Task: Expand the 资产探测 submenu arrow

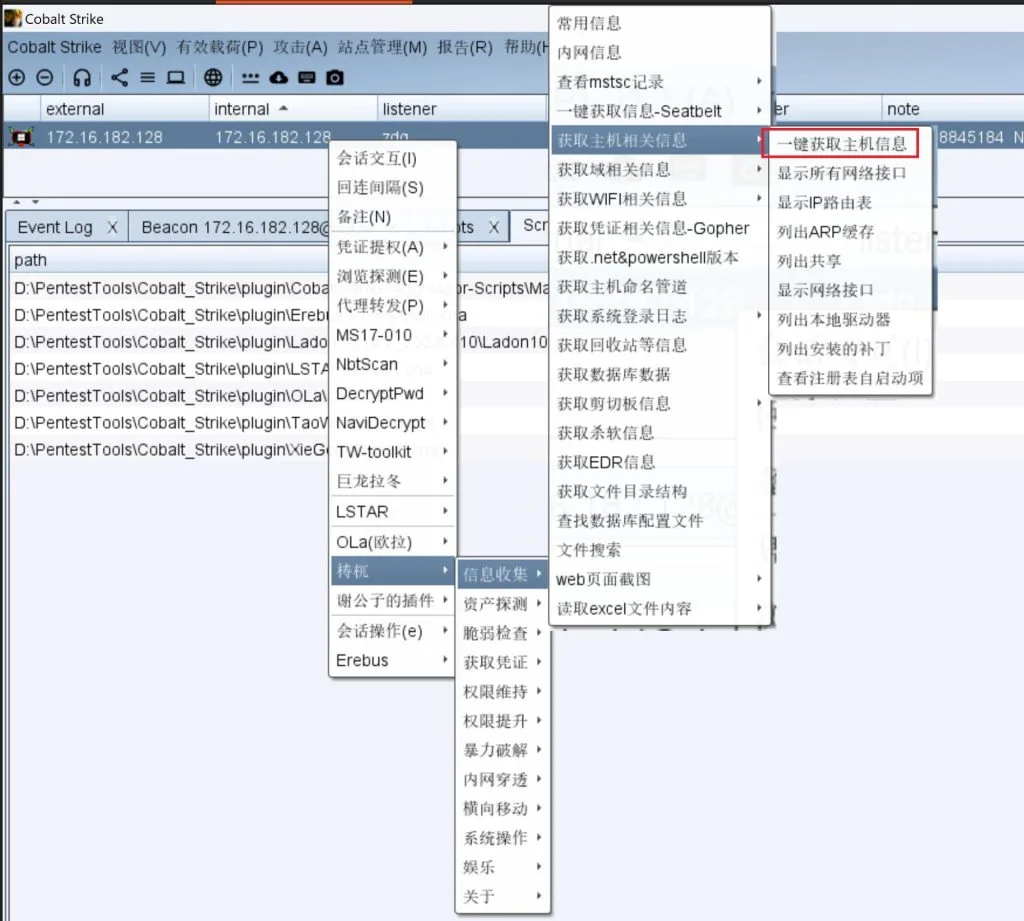Action: [539, 603]
